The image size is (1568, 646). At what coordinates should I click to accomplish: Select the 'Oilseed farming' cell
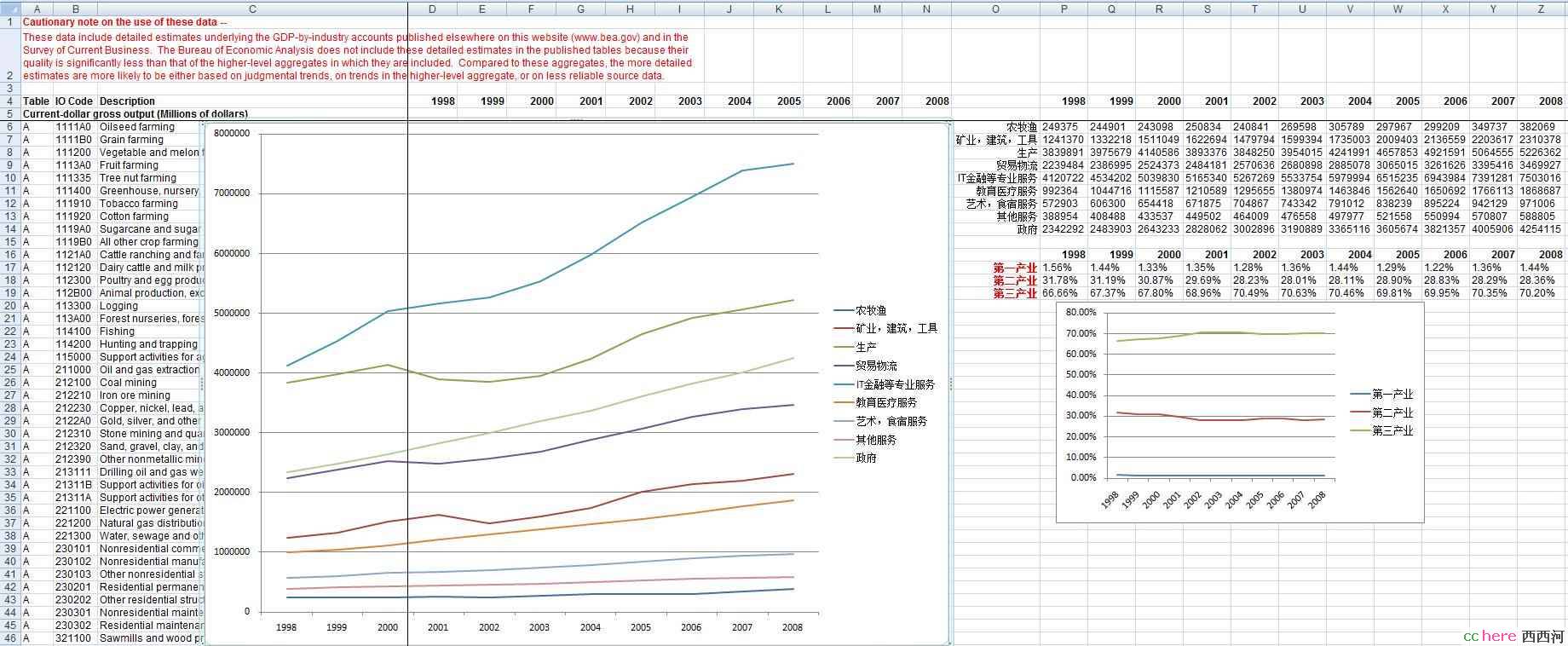(x=137, y=126)
